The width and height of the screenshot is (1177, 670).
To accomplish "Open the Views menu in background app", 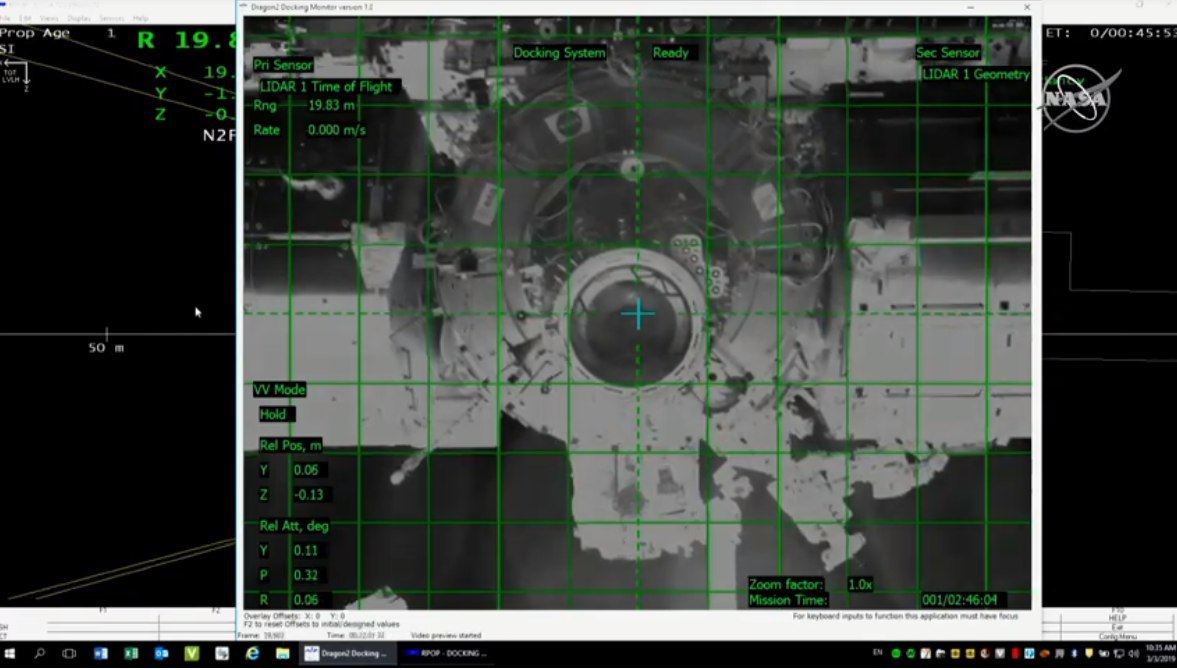I will pyautogui.click(x=48, y=18).
